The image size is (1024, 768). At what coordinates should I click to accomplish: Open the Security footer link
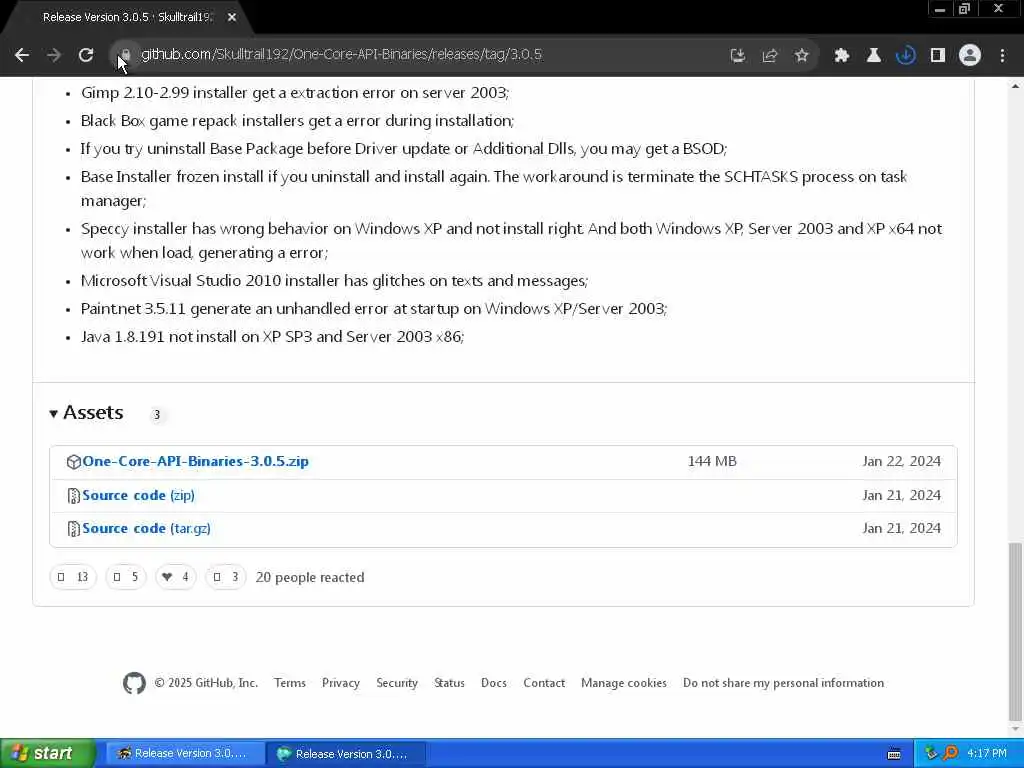(397, 683)
